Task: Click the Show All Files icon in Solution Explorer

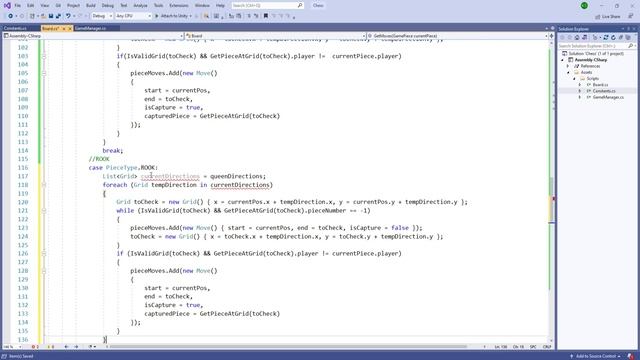Action: coord(628,38)
